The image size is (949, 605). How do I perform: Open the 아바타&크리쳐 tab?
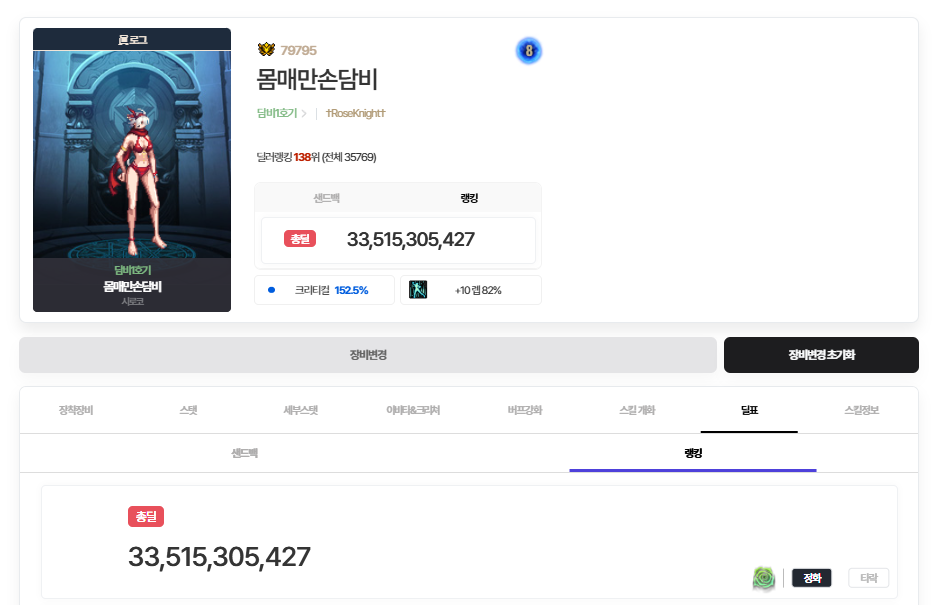[413, 410]
